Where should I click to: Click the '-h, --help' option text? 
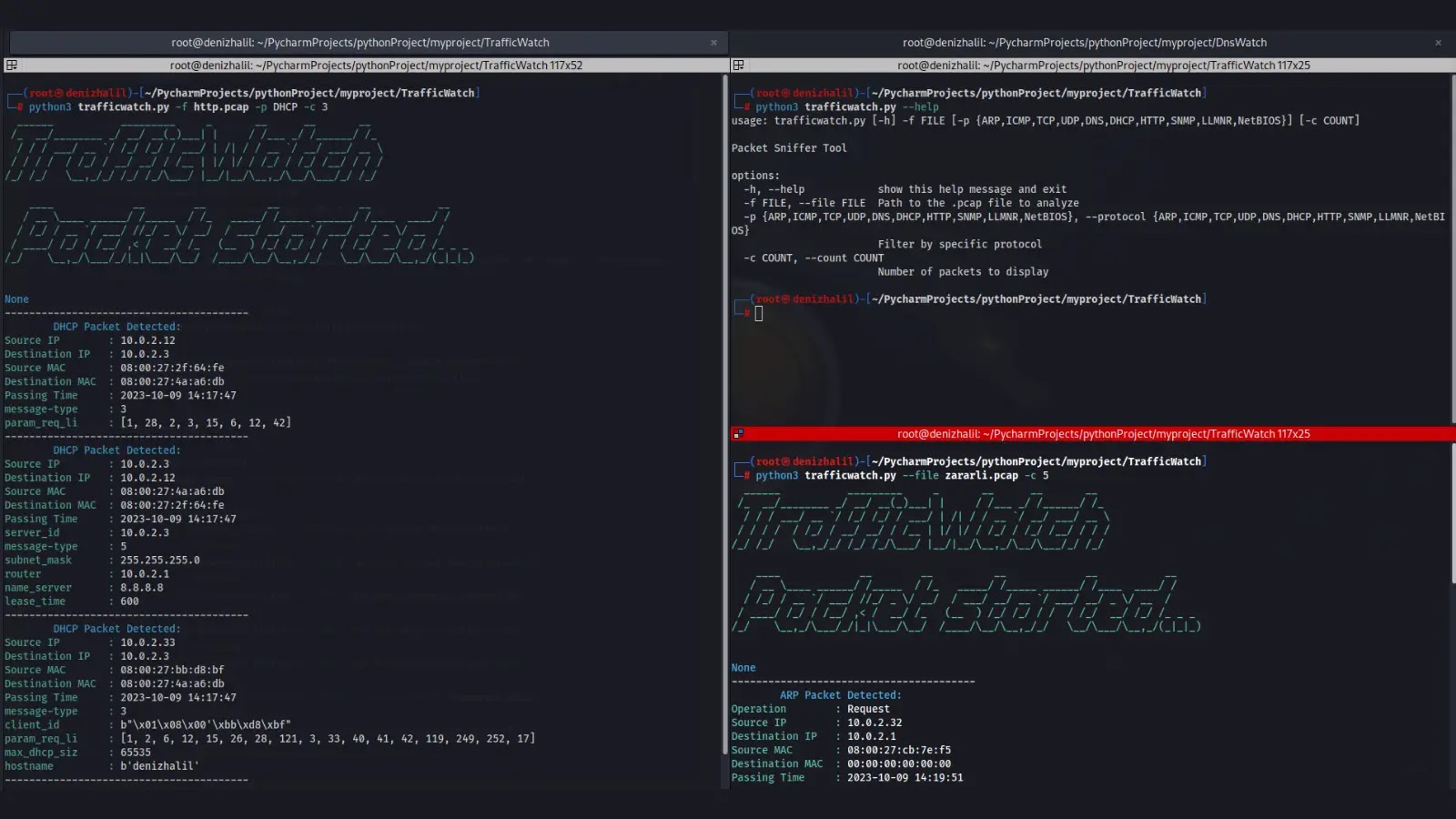point(773,189)
